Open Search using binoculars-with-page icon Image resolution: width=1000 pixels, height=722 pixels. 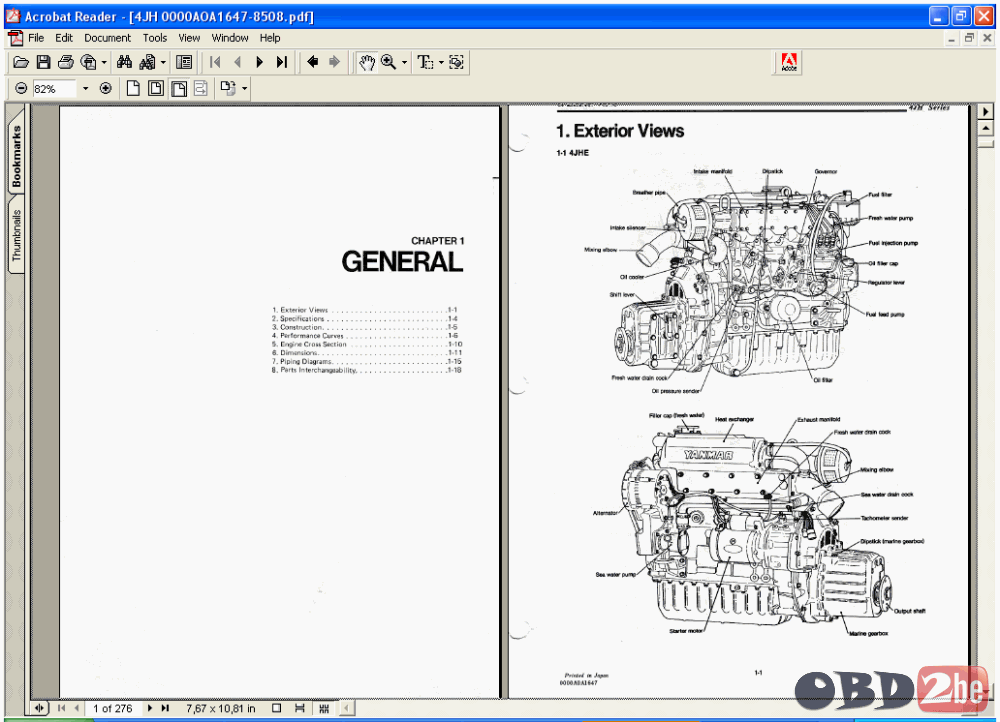[x=147, y=62]
